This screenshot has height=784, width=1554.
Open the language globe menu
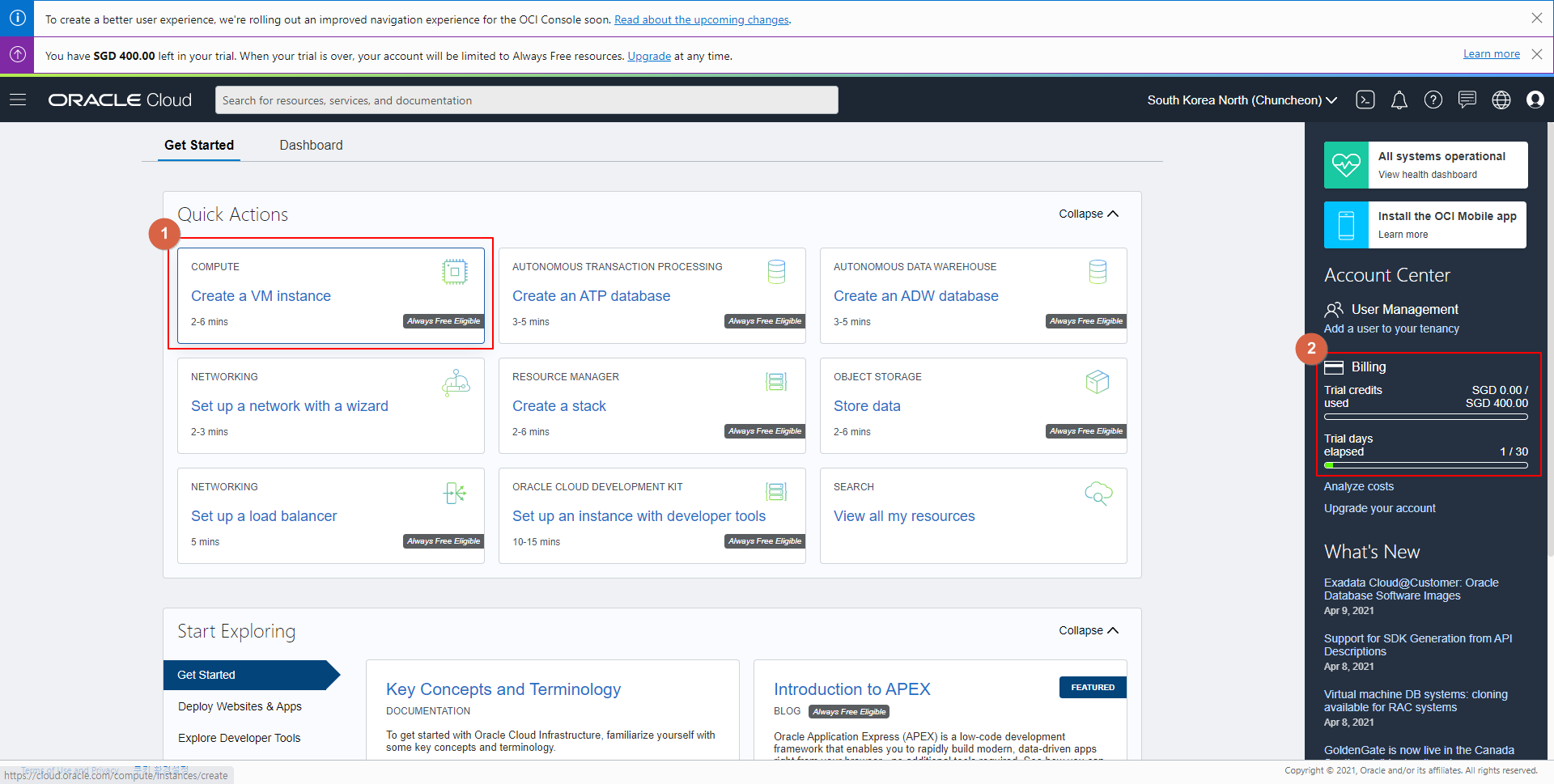point(1501,100)
